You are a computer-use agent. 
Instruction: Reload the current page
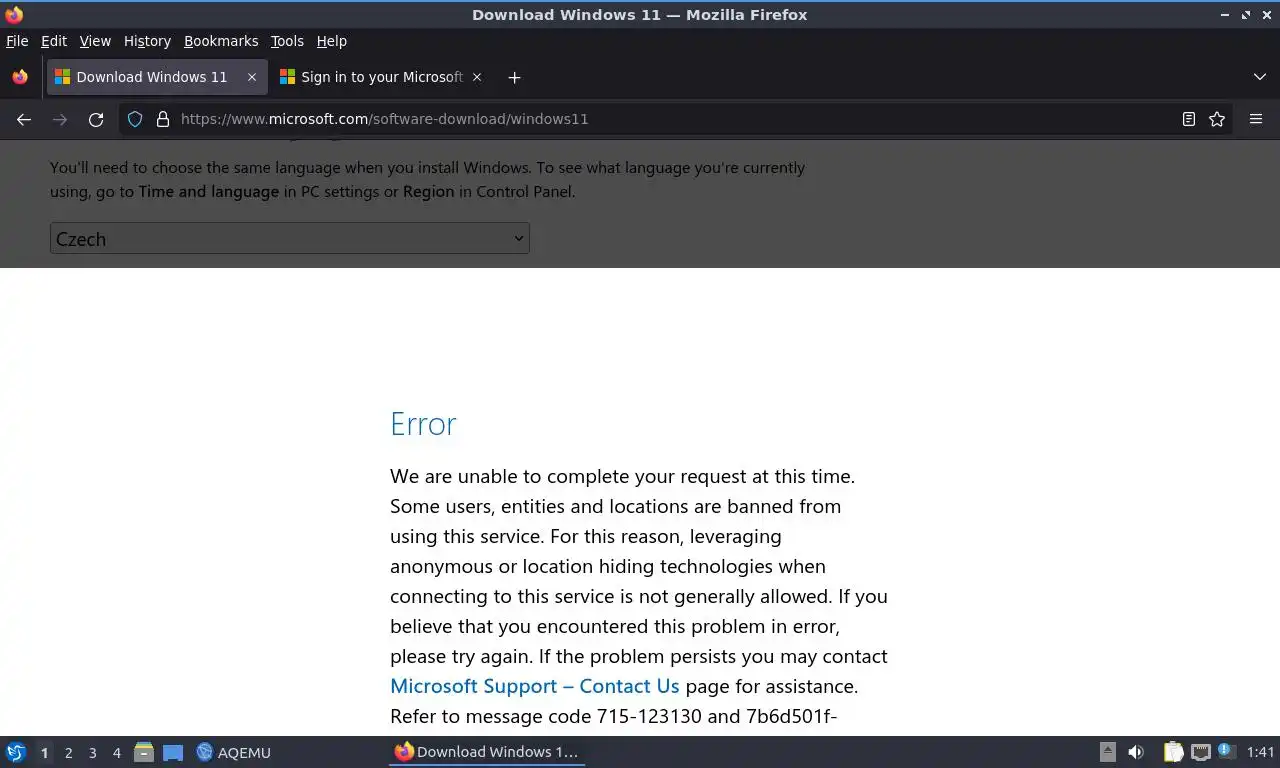tap(96, 119)
